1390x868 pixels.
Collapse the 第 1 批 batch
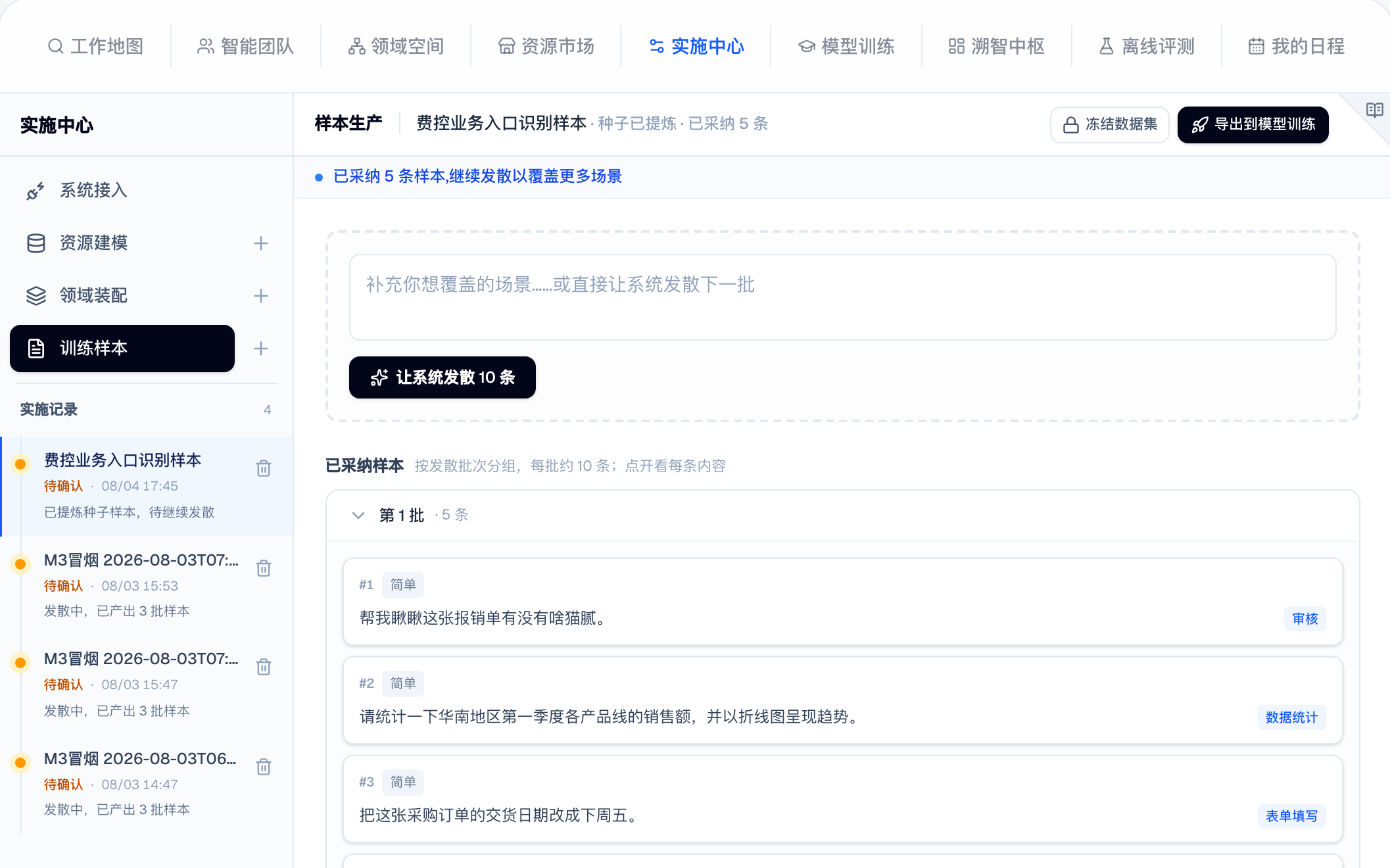point(358,516)
